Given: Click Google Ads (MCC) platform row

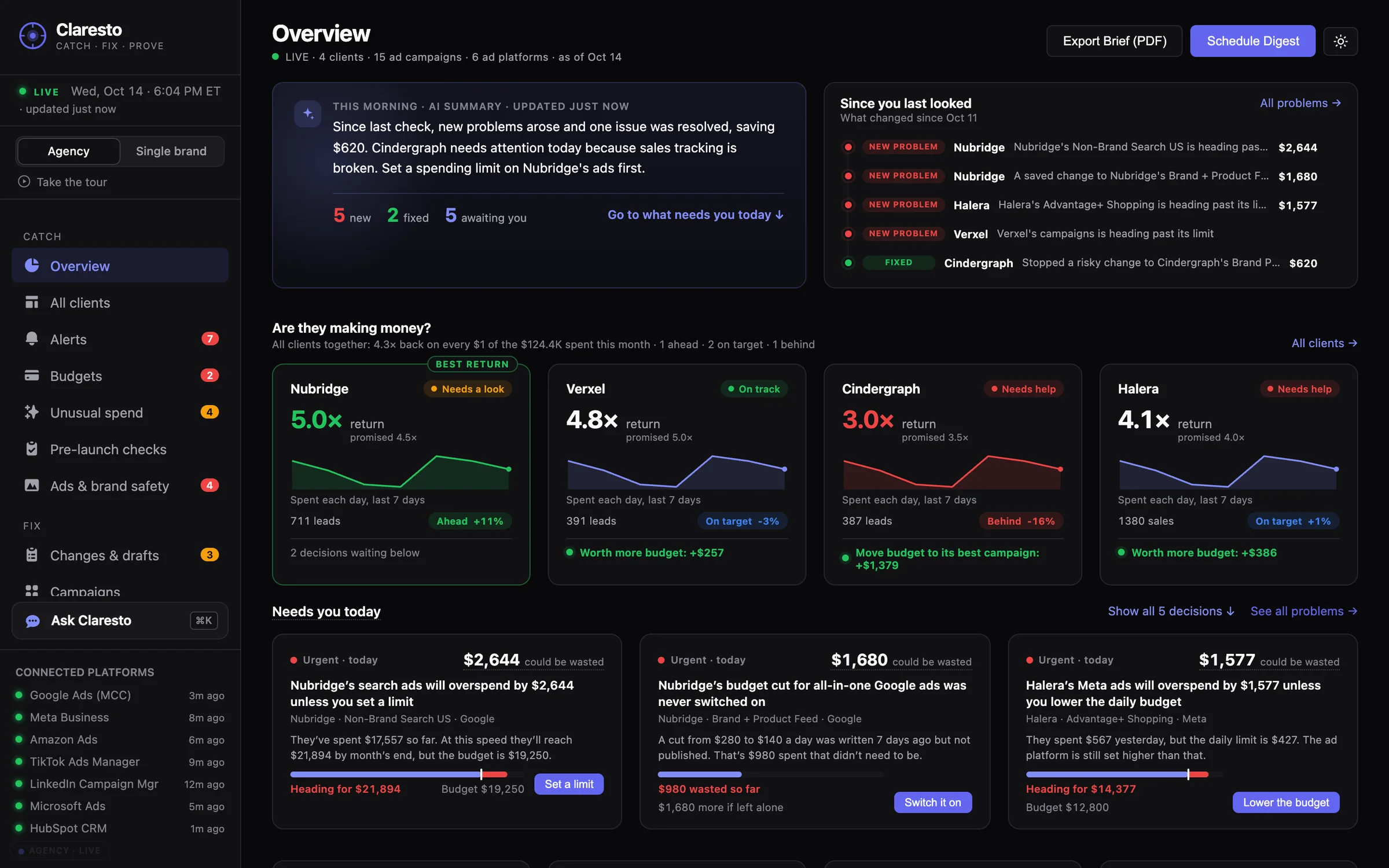Looking at the screenshot, I should (x=120, y=695).
